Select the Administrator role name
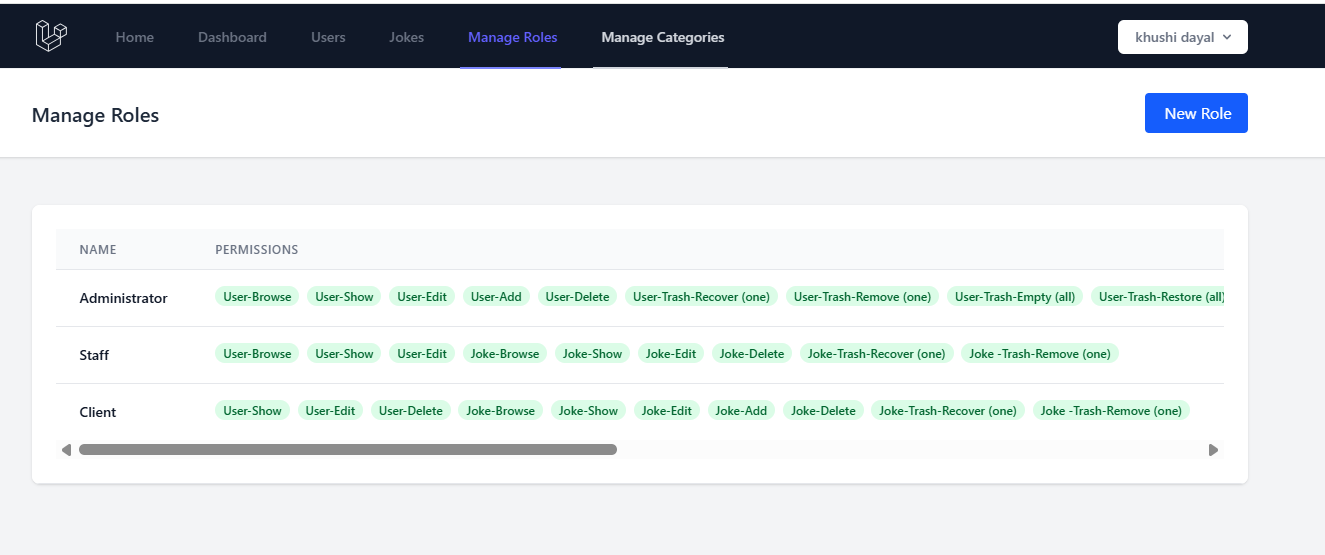Viewport: 1325px width, 555px height. click(x=123, y=298)
